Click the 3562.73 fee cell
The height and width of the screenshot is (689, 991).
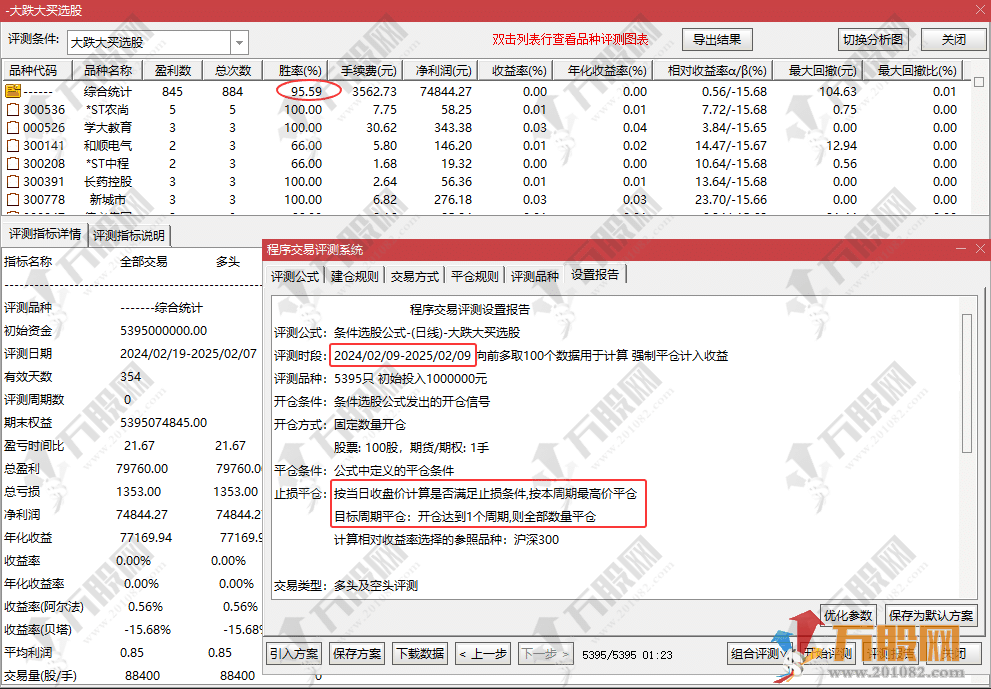[374, 92]
